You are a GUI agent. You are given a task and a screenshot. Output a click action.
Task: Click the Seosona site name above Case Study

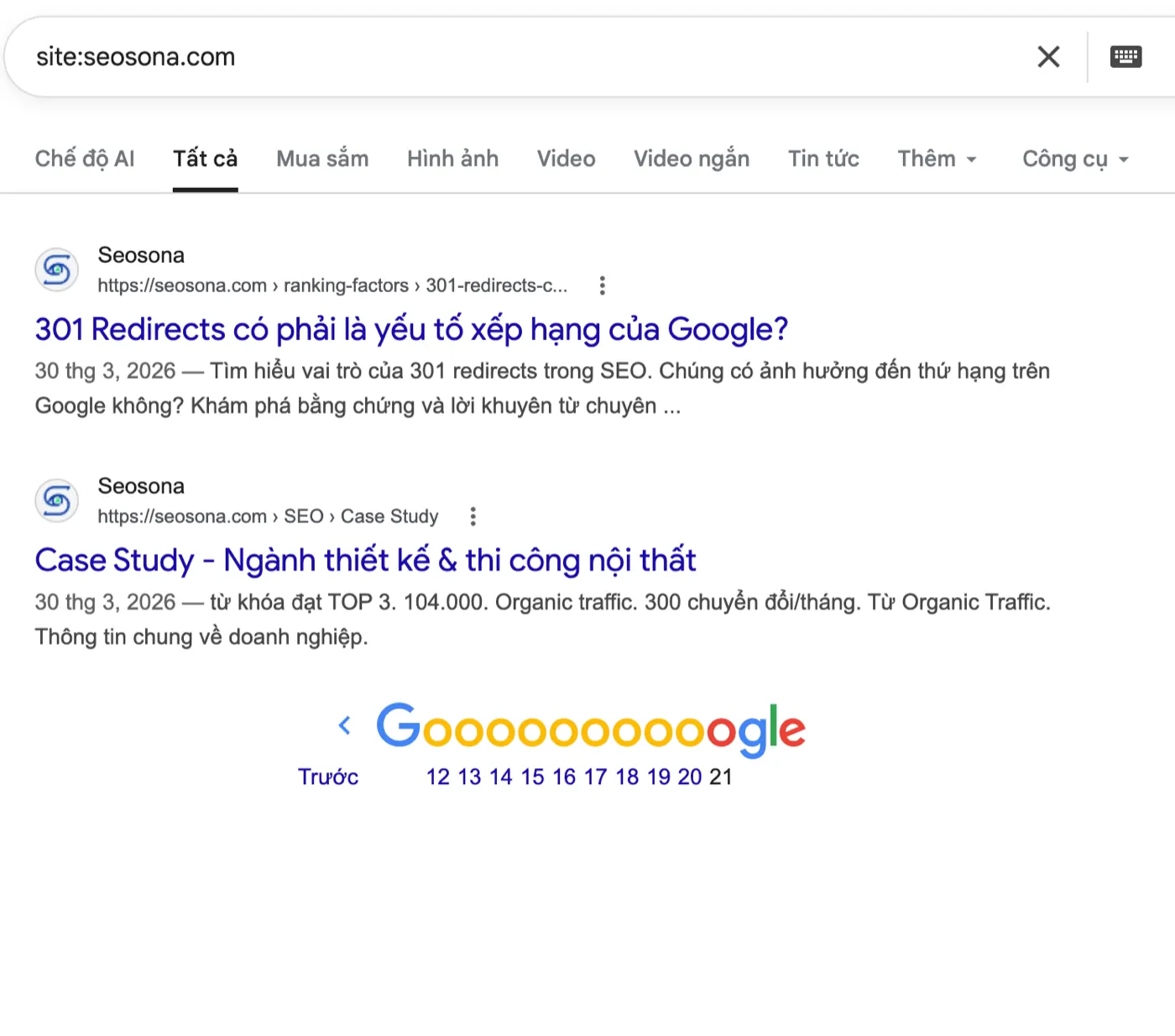point(141,486)
